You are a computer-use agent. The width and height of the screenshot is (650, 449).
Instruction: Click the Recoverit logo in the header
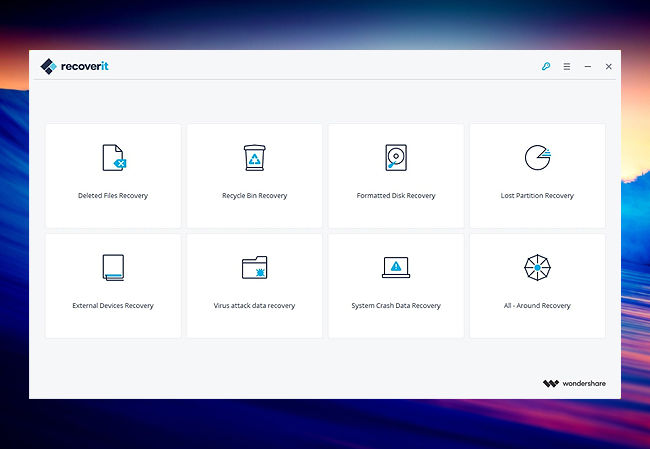(75, 66)
